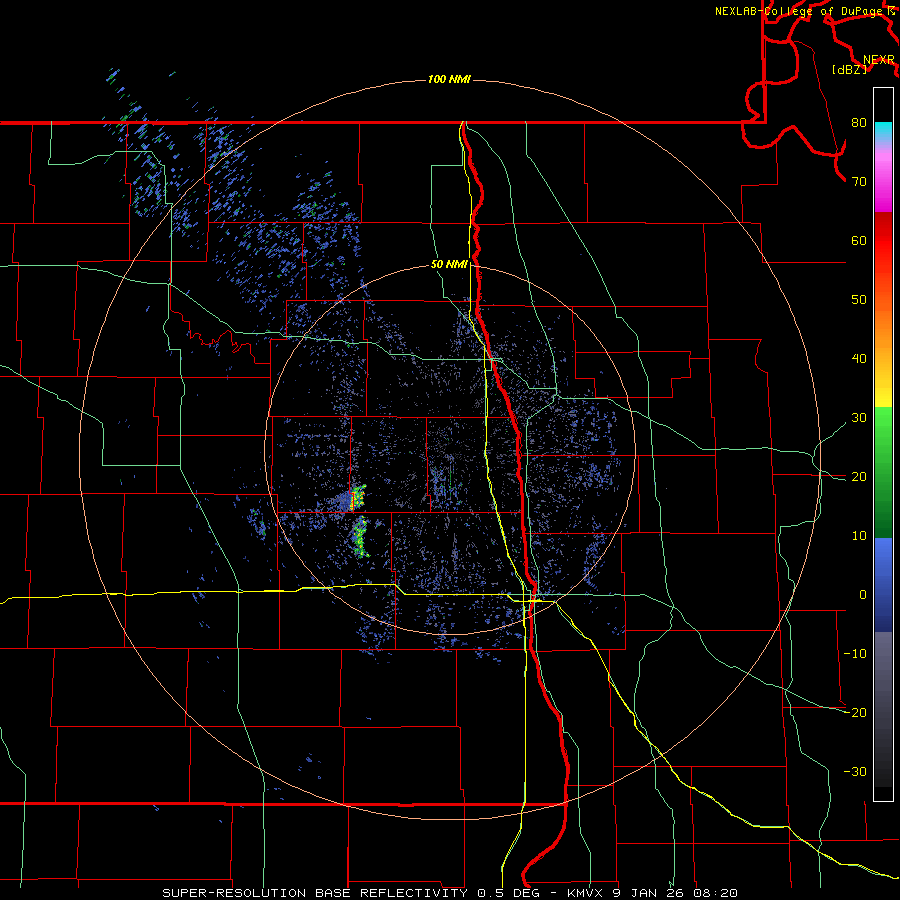The height and width of the screenshot is (900, 900).
Task: Click the 40 value on the dBZ scale
Action: (x=859, y=359)
